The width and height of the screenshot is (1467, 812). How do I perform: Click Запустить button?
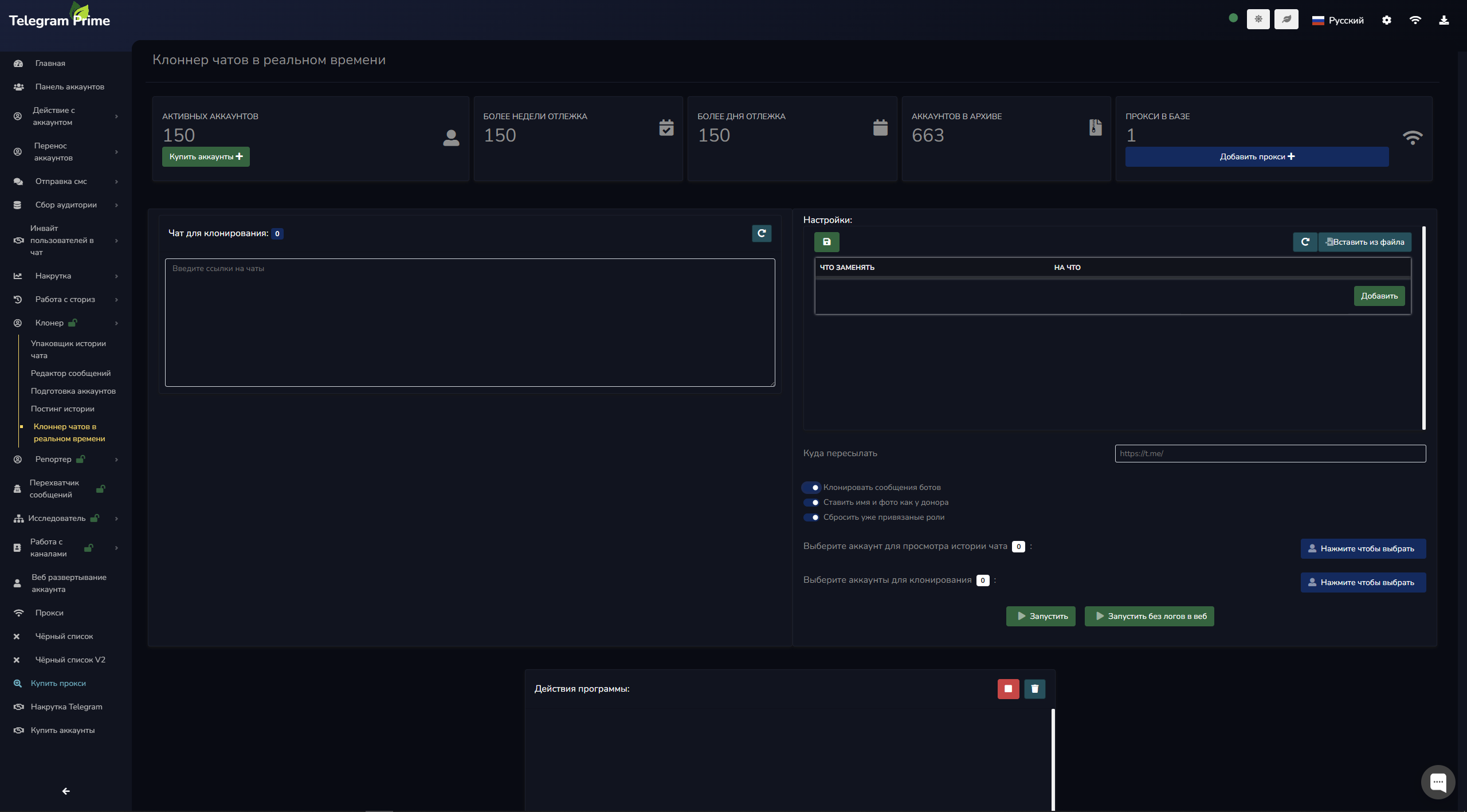pos(1041,617)
